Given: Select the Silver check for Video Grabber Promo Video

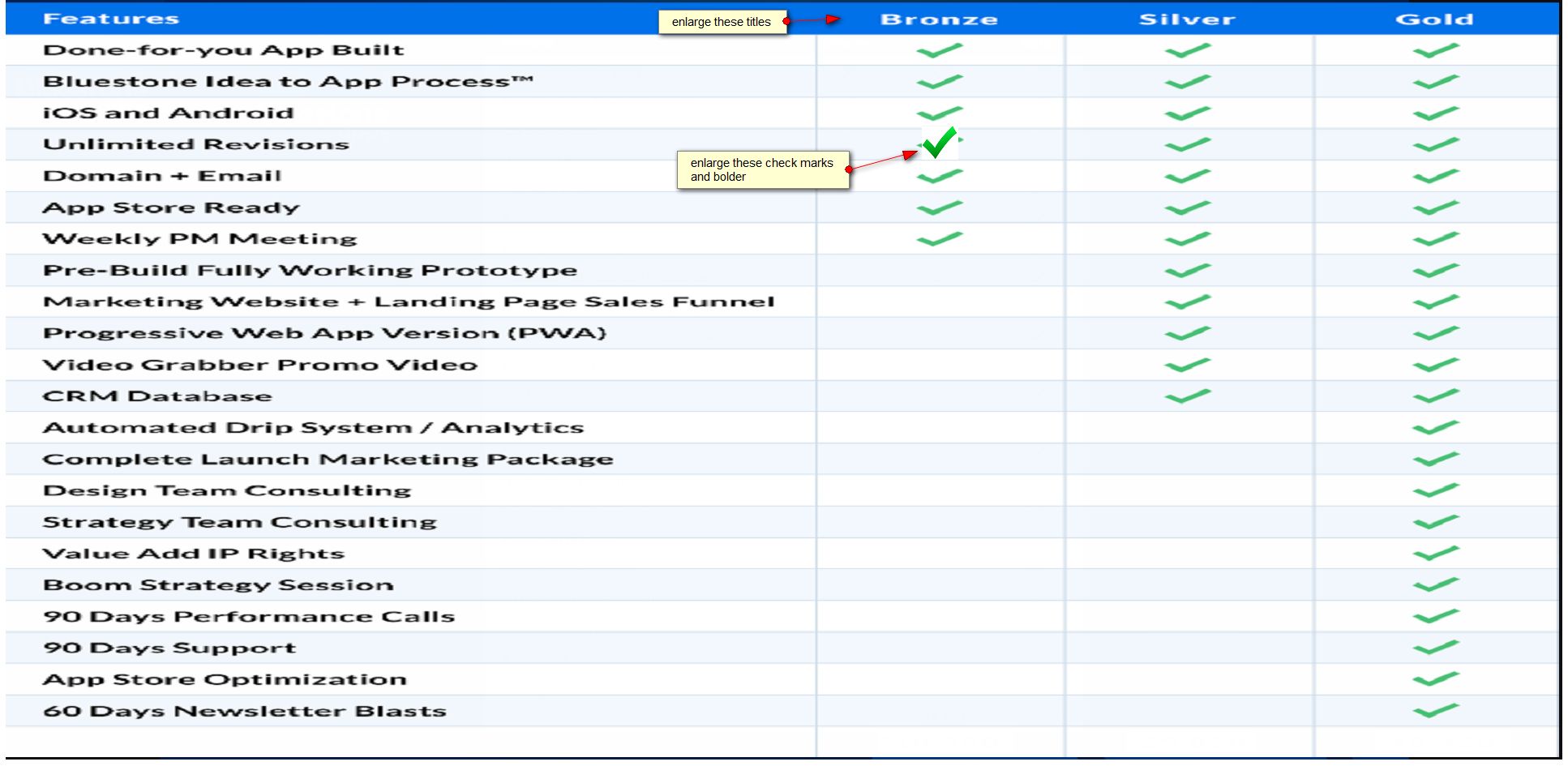Looking at the screenshot, I should (x=1188, y=366).
